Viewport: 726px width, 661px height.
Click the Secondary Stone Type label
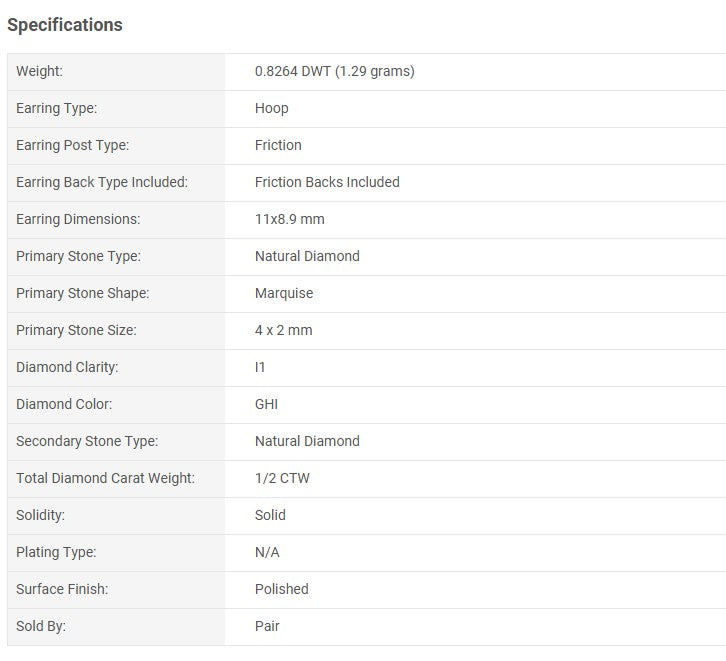click(x=87, y=441)
